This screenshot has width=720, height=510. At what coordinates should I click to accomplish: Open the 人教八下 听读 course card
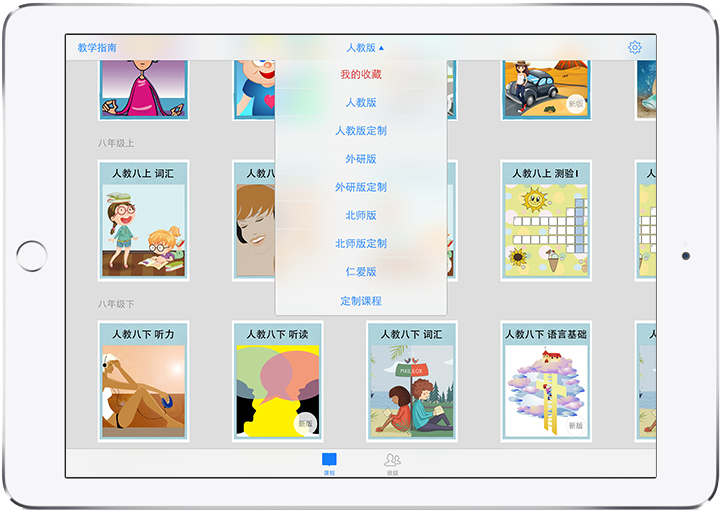coord(277,381)
